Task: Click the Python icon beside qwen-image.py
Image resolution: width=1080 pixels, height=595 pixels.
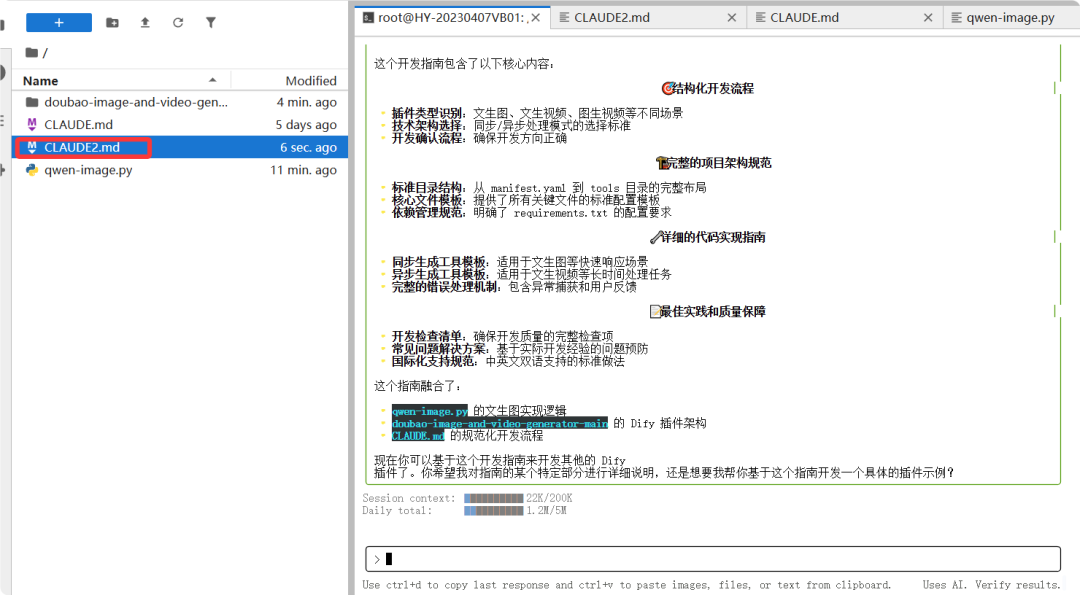Action: tap(32, 169)
